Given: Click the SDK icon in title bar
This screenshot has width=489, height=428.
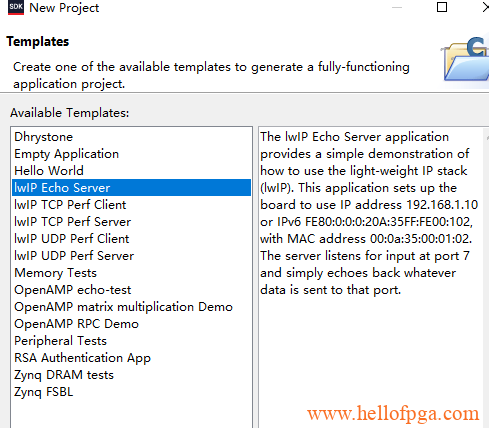Looking at the screenshot, I should pos(16,7).
